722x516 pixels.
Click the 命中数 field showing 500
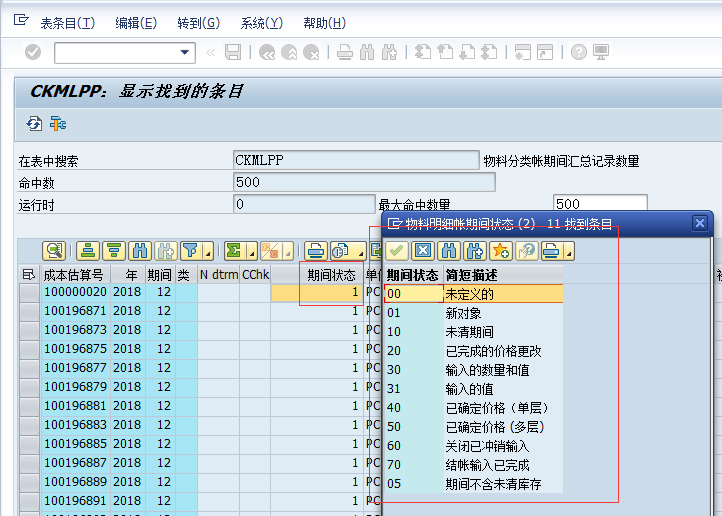click(364, 182)
